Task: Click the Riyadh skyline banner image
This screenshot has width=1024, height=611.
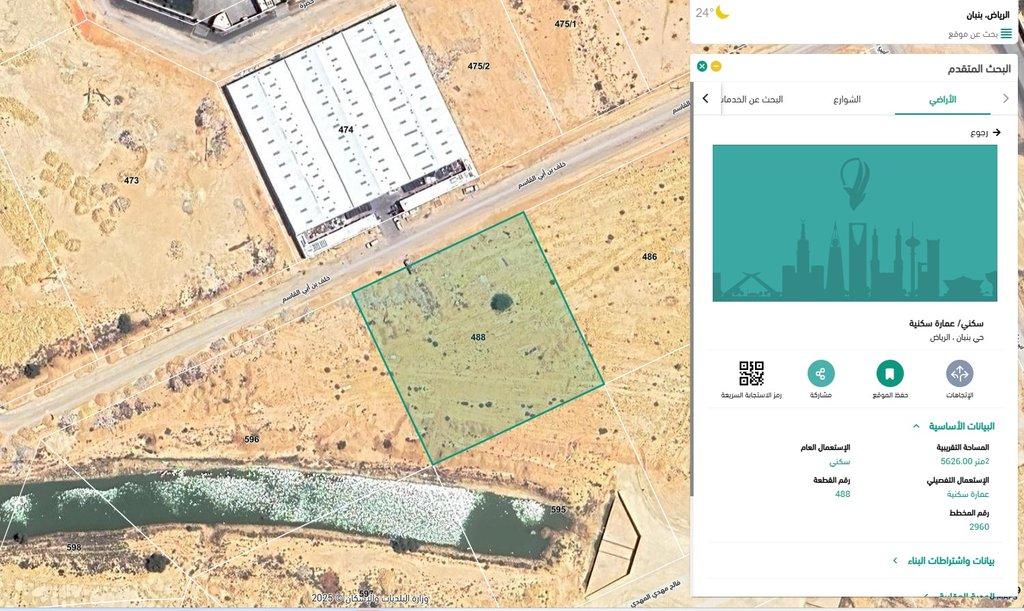Action: point(854,223)
